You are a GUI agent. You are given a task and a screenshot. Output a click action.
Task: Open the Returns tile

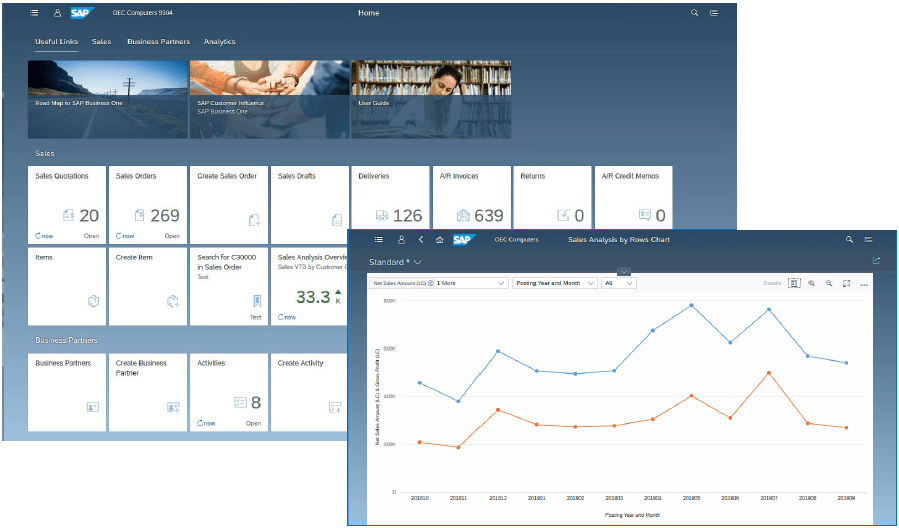[x=552, y=198]
